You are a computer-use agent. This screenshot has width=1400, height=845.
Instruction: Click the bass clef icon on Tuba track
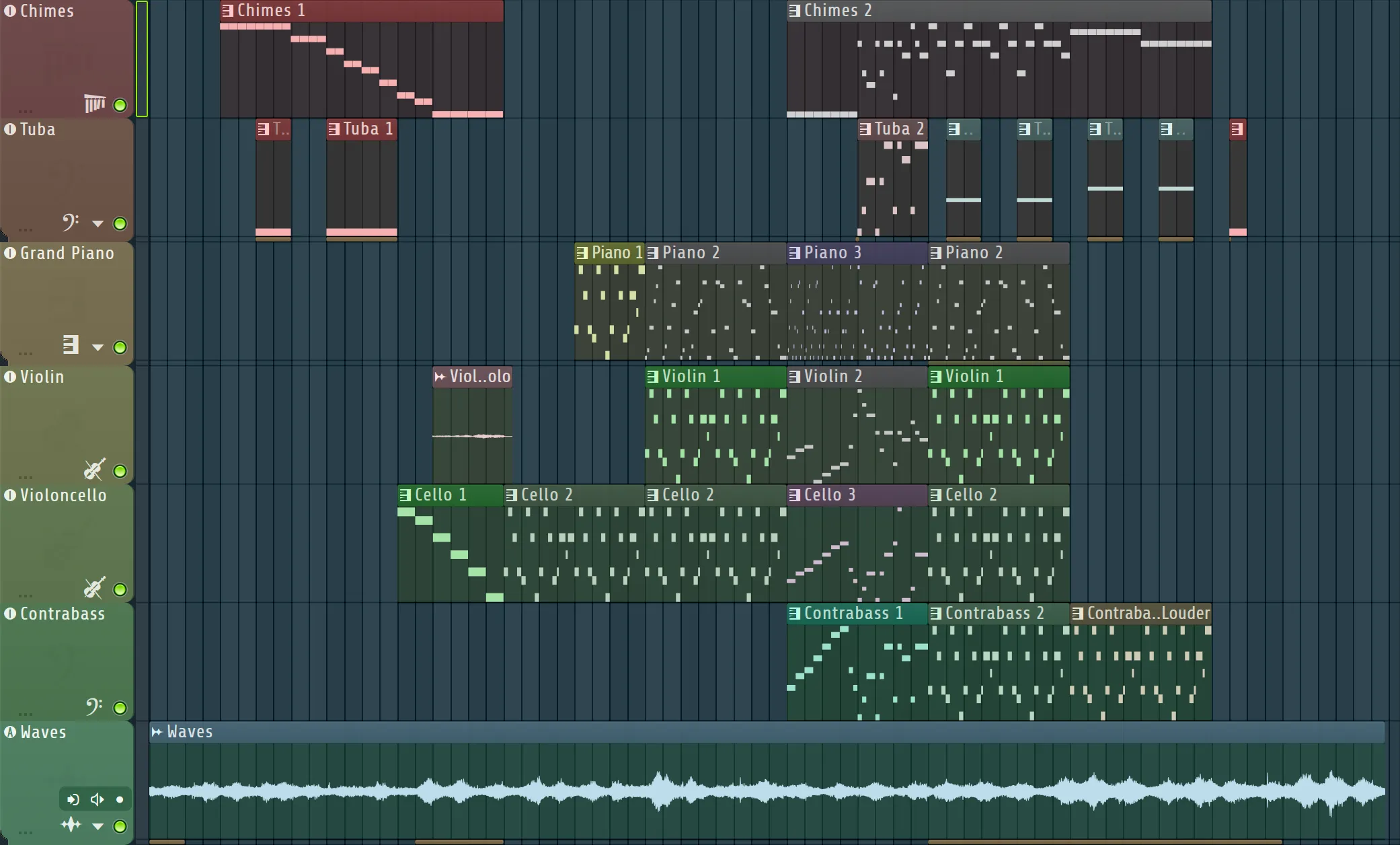pyautogui.click(x=71, y=222)
